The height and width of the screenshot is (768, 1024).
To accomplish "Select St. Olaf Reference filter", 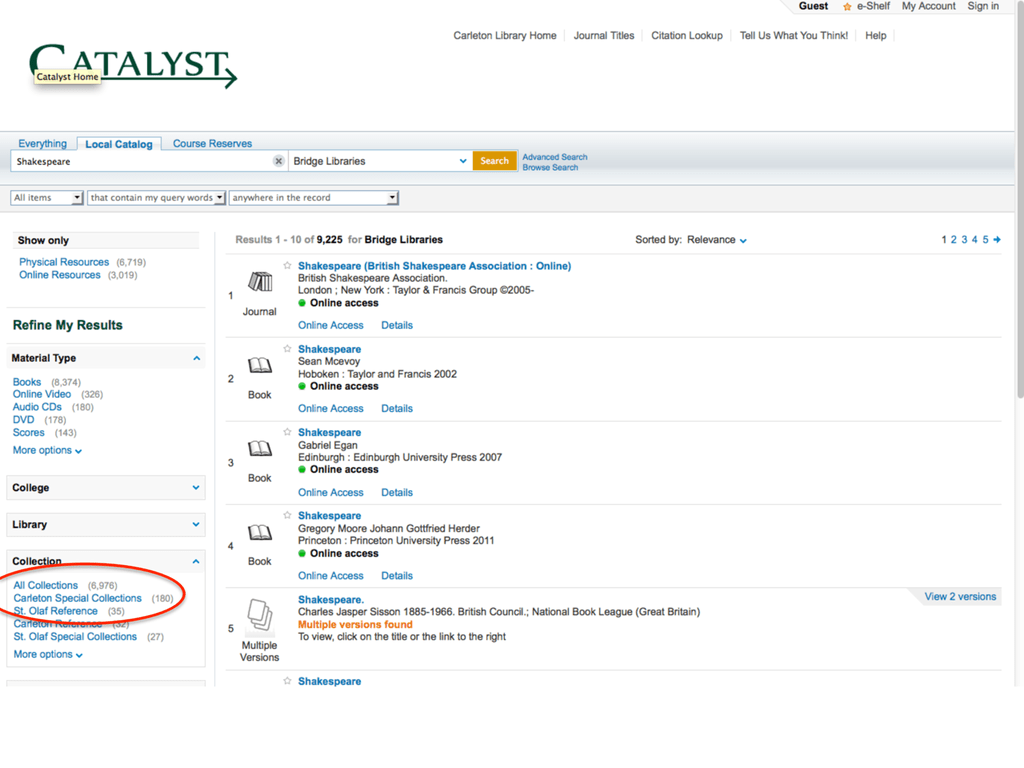I will point(56,611).
